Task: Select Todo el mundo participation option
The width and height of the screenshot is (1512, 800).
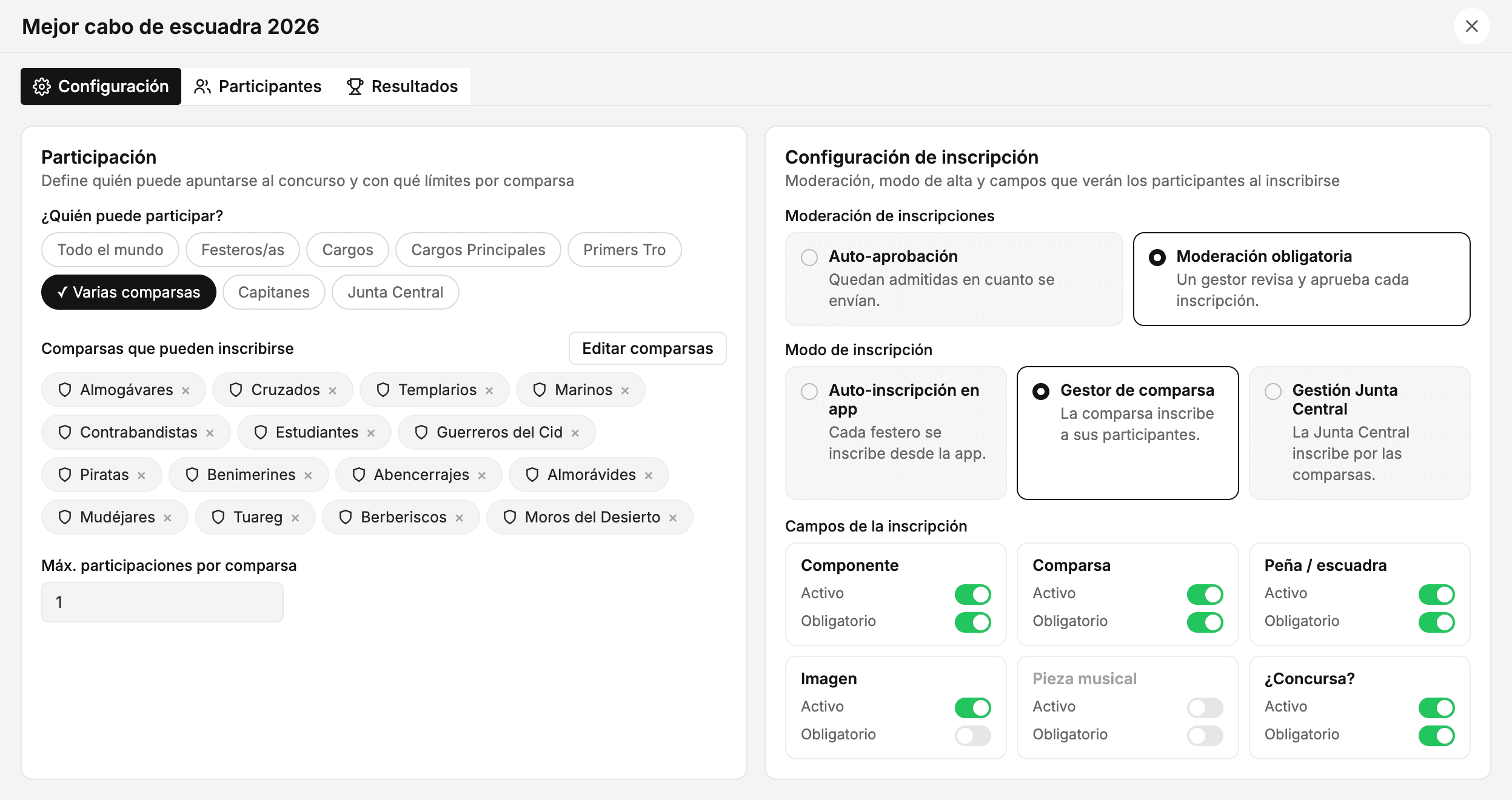Action: [x=110, y=250]
